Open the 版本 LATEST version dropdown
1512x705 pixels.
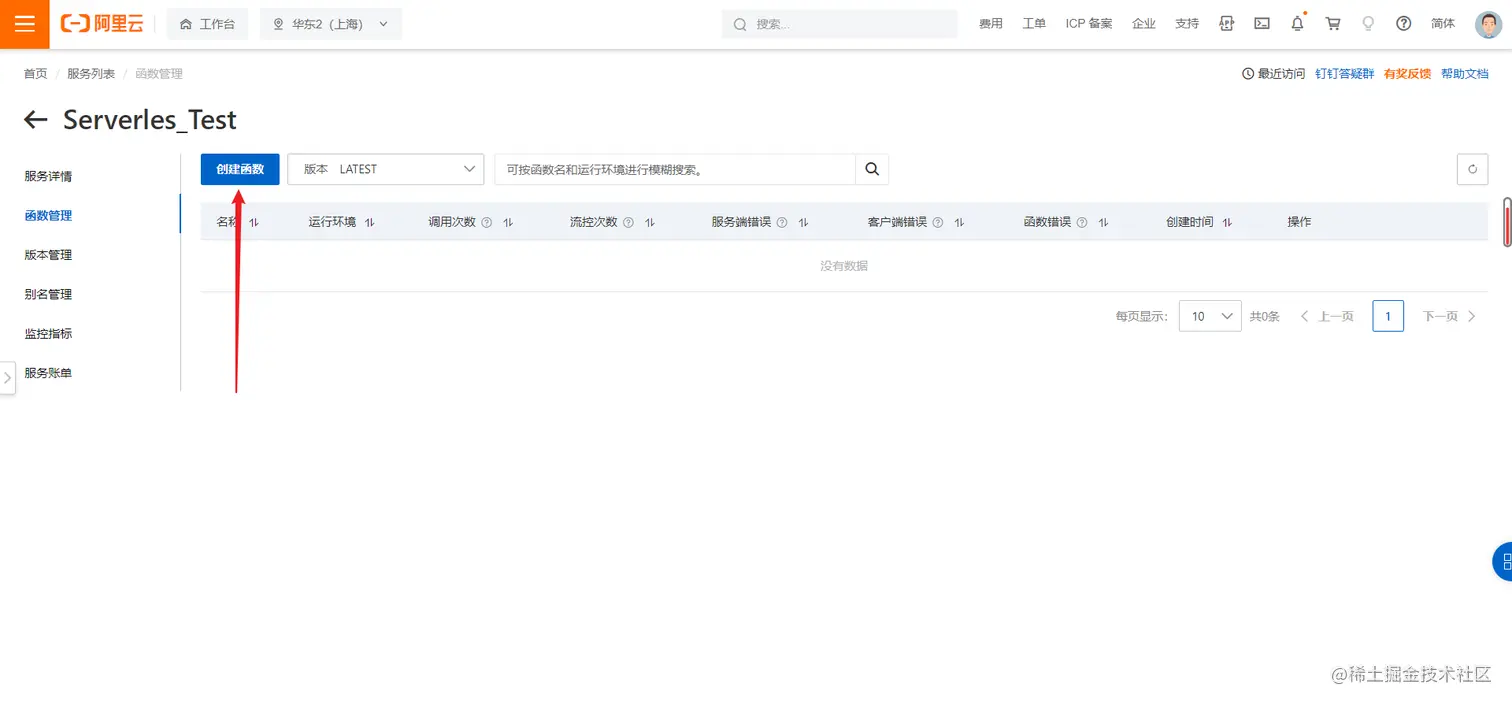coord(386,169)
